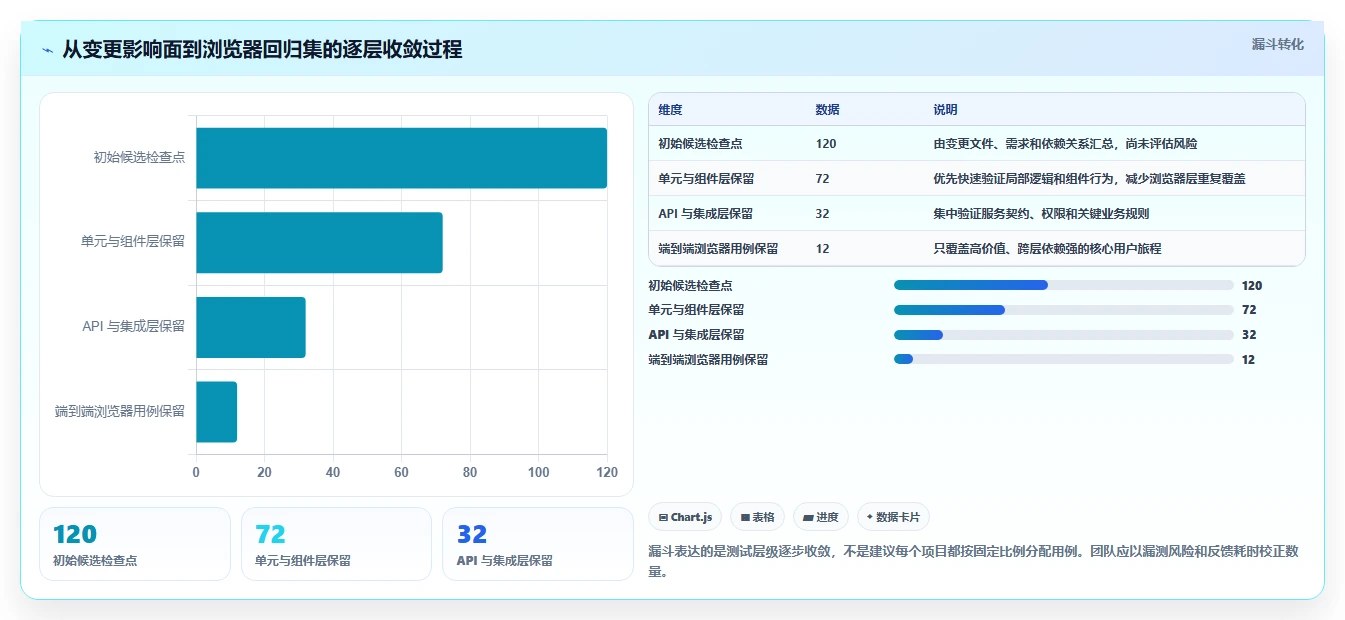1345x620 pixels.
Task: Click the value 120 in the table
Action: pos(826,144)
